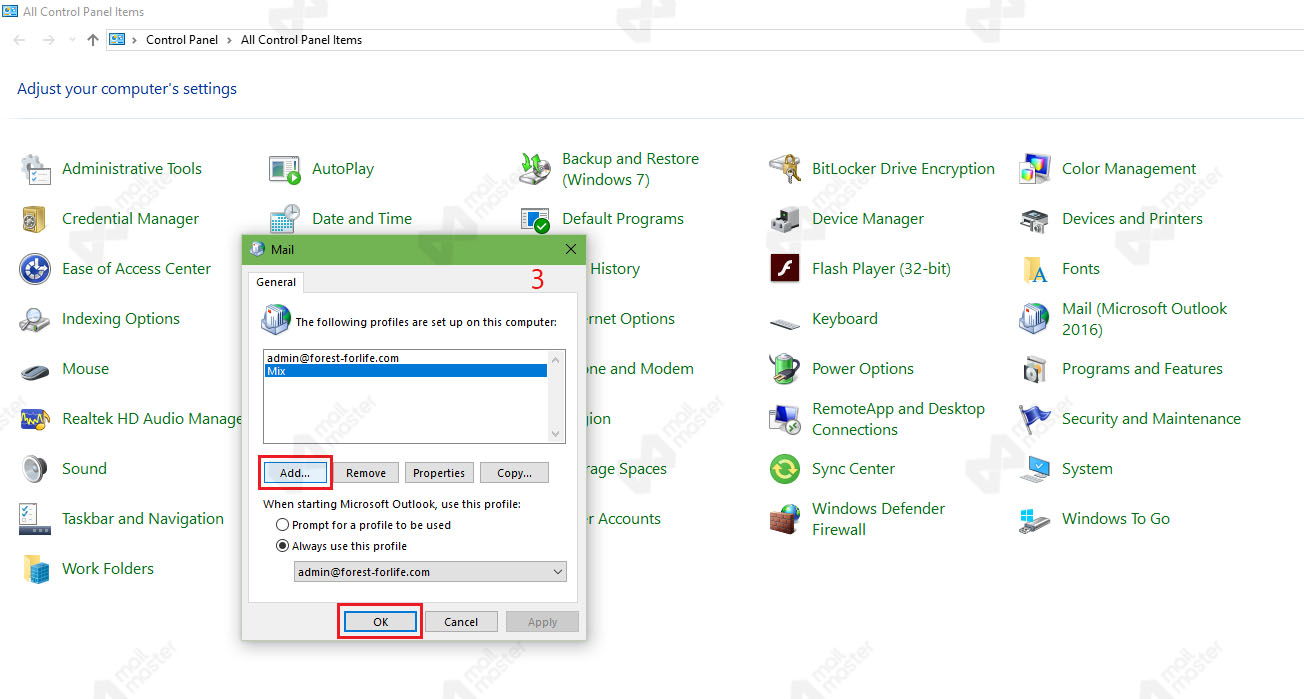Open Realtek HD Audio Manager icon
This screenshot has width=1304, height=699.
coord(36,419)
